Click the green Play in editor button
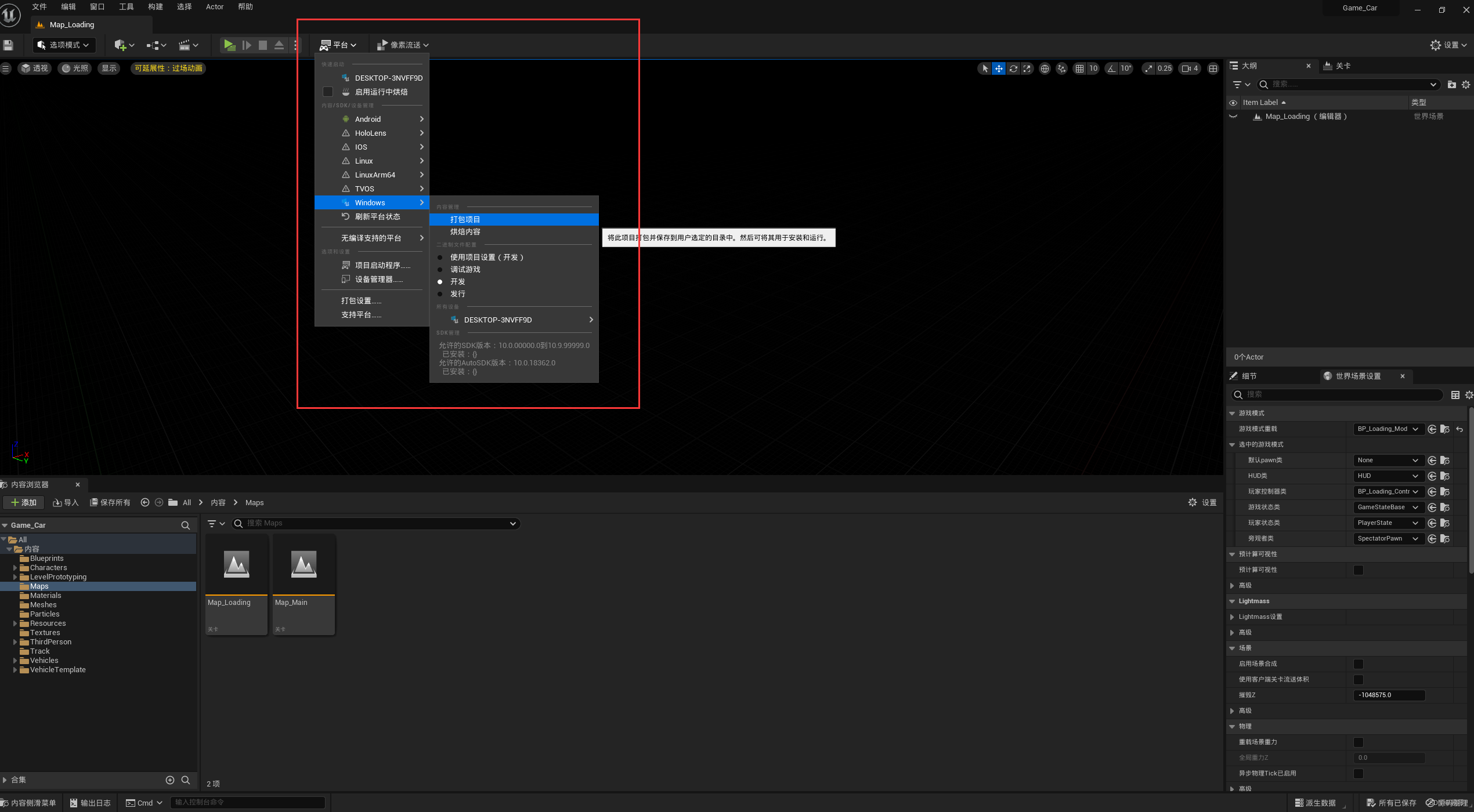 pyautogui.click(x=229, y=45)
